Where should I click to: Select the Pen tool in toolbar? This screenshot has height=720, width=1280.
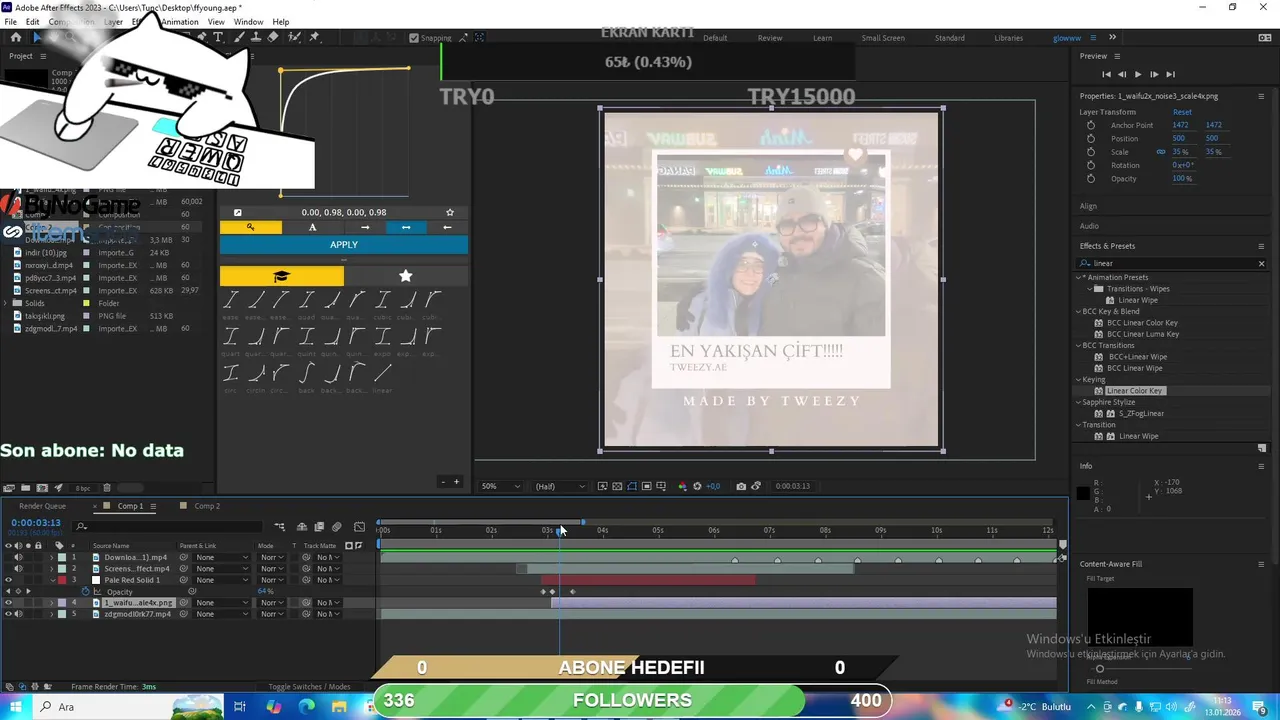(x=202, y=37)
